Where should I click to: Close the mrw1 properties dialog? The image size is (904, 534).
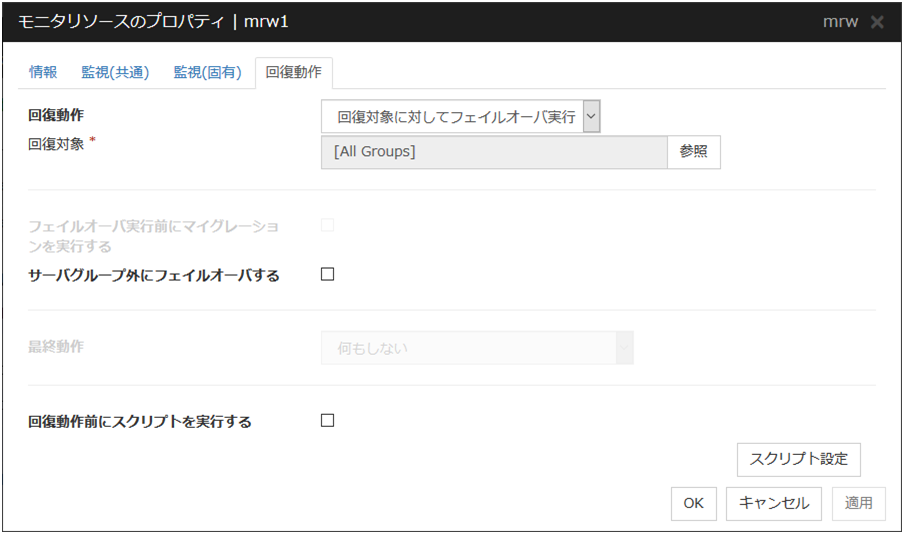point(877,22)
